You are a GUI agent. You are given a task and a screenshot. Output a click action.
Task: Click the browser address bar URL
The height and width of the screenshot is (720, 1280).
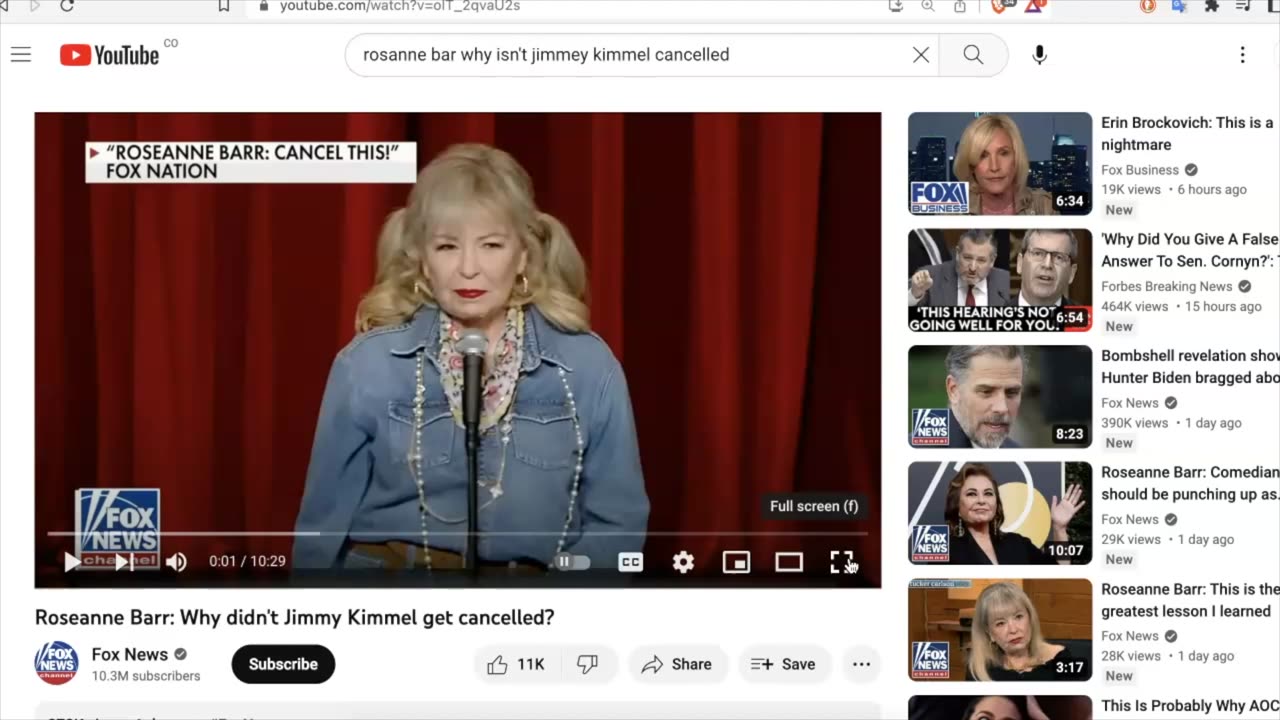click(x=400, y=6)
